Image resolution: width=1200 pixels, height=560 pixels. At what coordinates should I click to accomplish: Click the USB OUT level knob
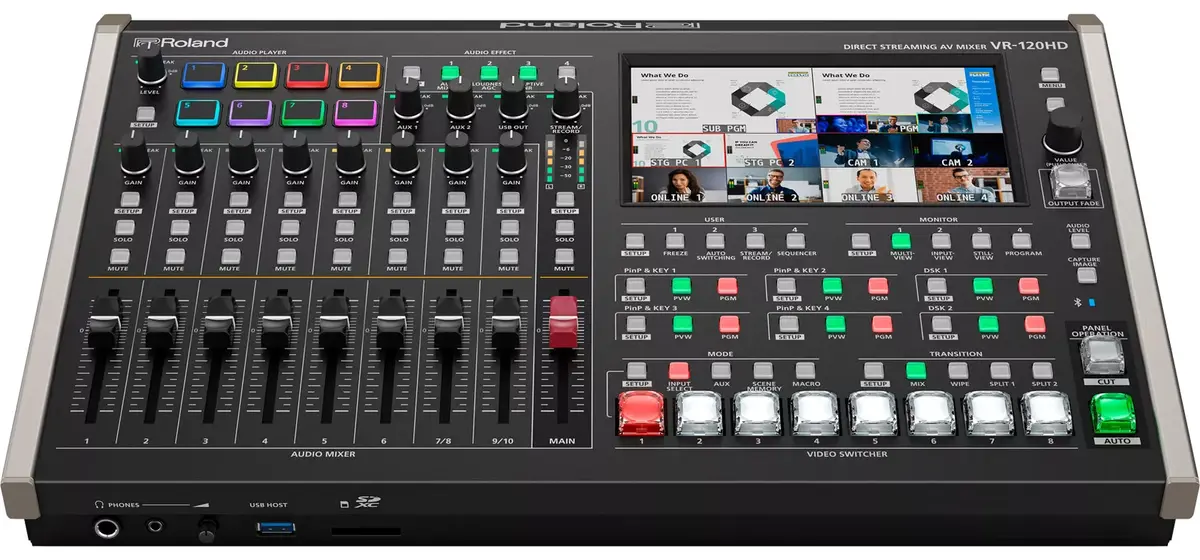[x=513, y=102]
